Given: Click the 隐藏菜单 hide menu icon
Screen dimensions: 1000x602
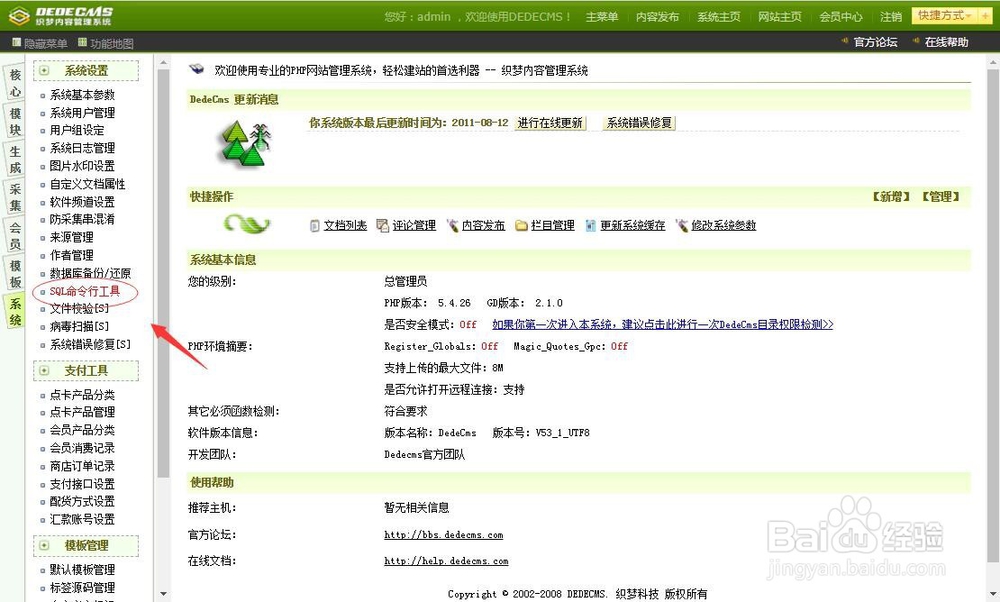Looking at the screenshot, I should click(x=17, y=43).
